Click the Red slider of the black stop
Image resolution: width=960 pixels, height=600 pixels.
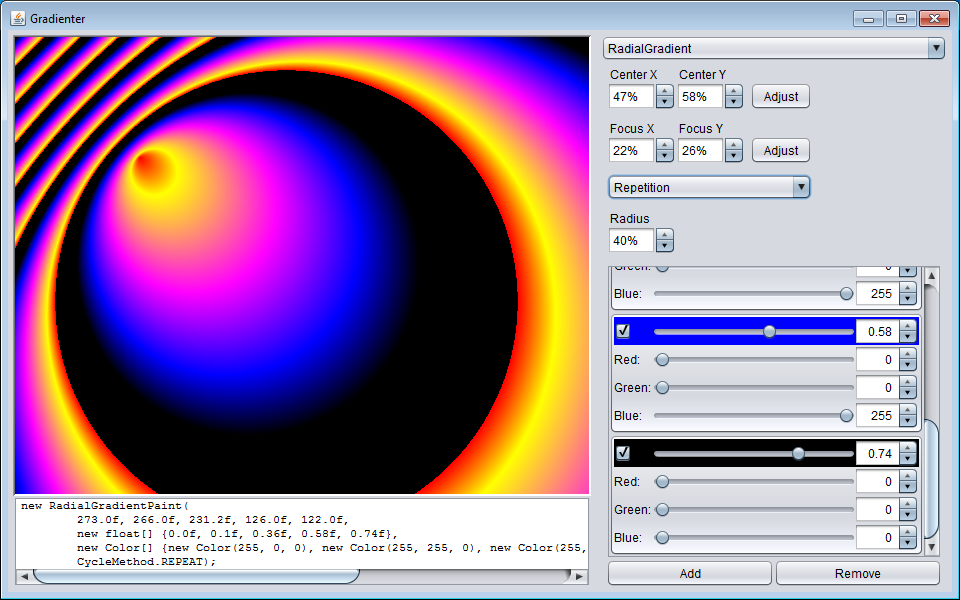(754, 482)
